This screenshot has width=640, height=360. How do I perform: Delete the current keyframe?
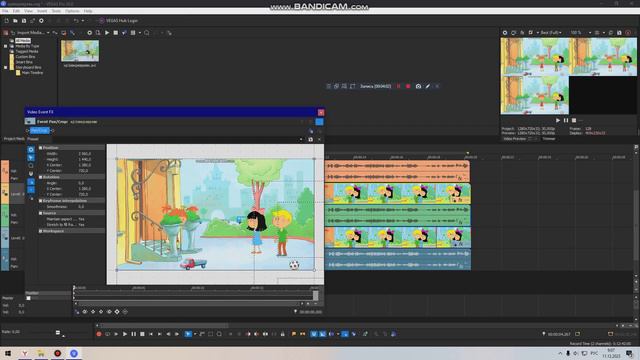(x=125, y=311)
